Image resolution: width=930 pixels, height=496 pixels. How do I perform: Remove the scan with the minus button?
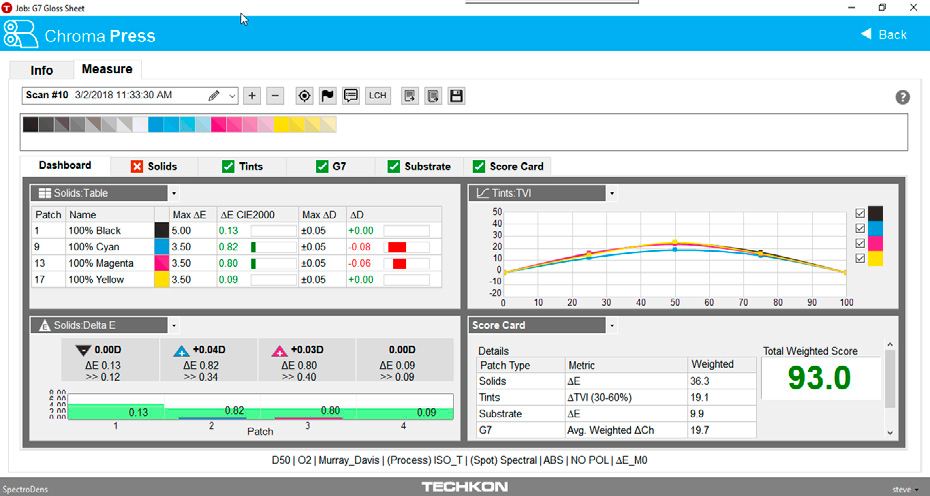[x=275, y=96]
